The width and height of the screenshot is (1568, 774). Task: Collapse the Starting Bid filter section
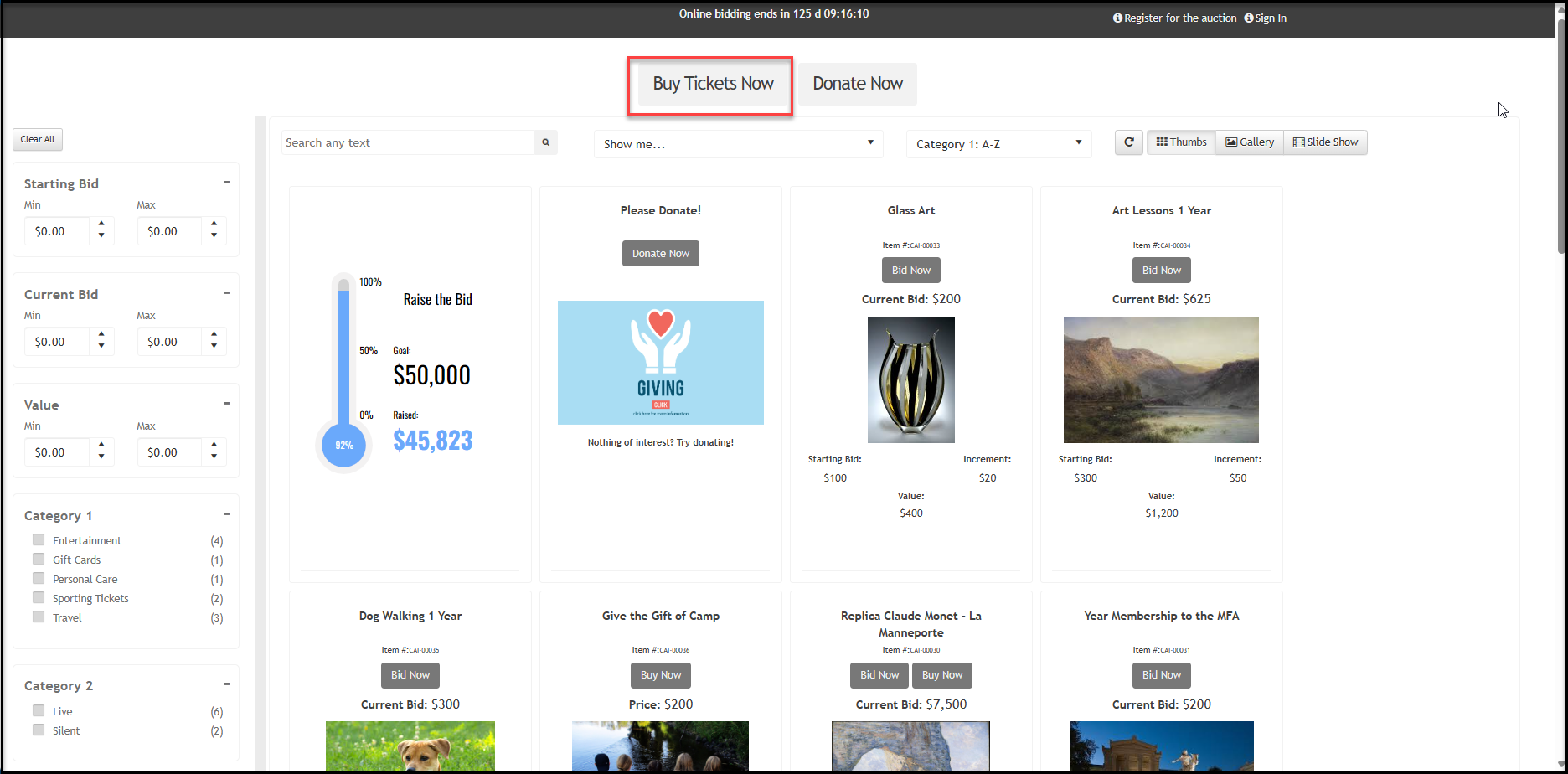[226, 182]
